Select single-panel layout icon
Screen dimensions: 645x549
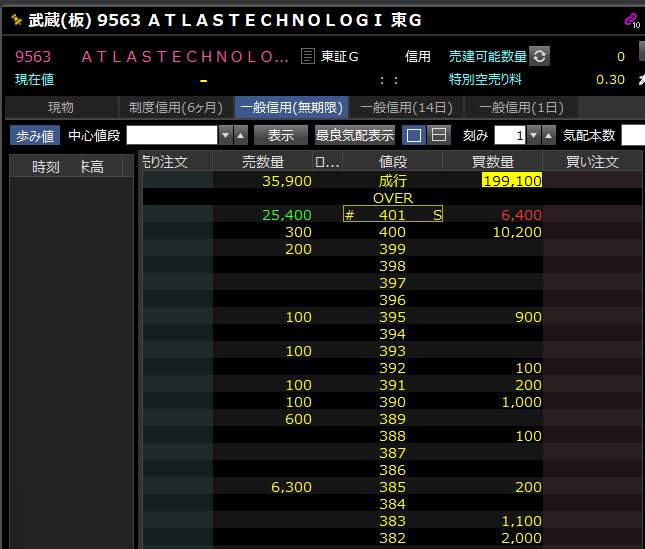click(x=414, y=135)
